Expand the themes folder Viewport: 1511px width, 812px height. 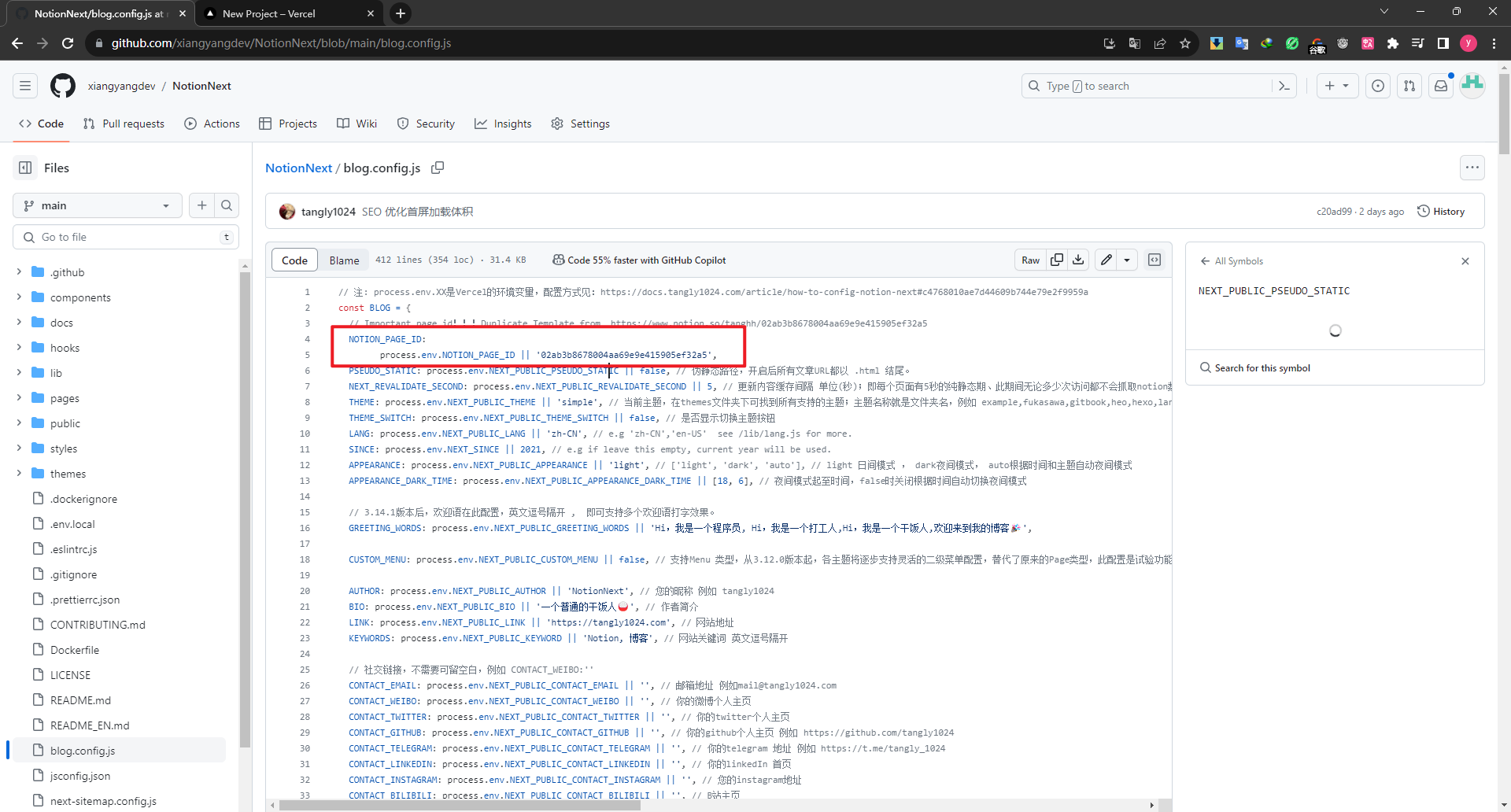pyautogui.click(x=19, y=473)
